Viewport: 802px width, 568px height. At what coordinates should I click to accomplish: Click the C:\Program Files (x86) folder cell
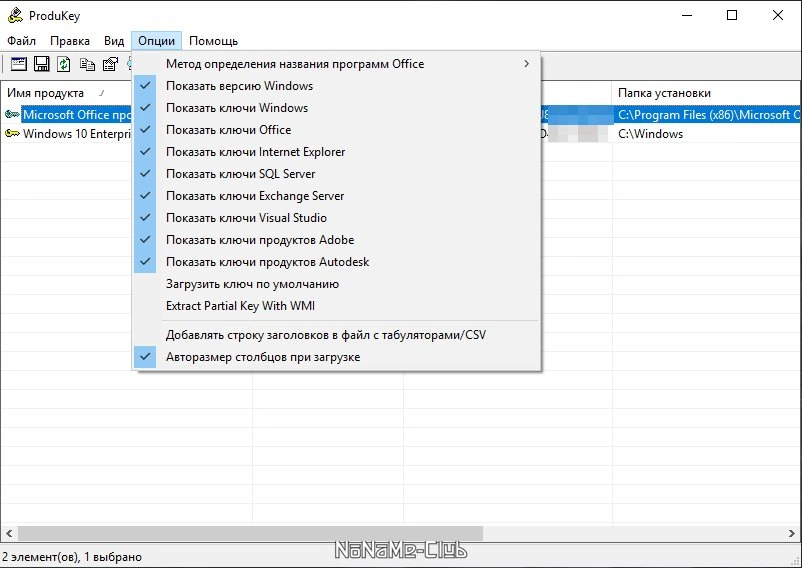706,115
